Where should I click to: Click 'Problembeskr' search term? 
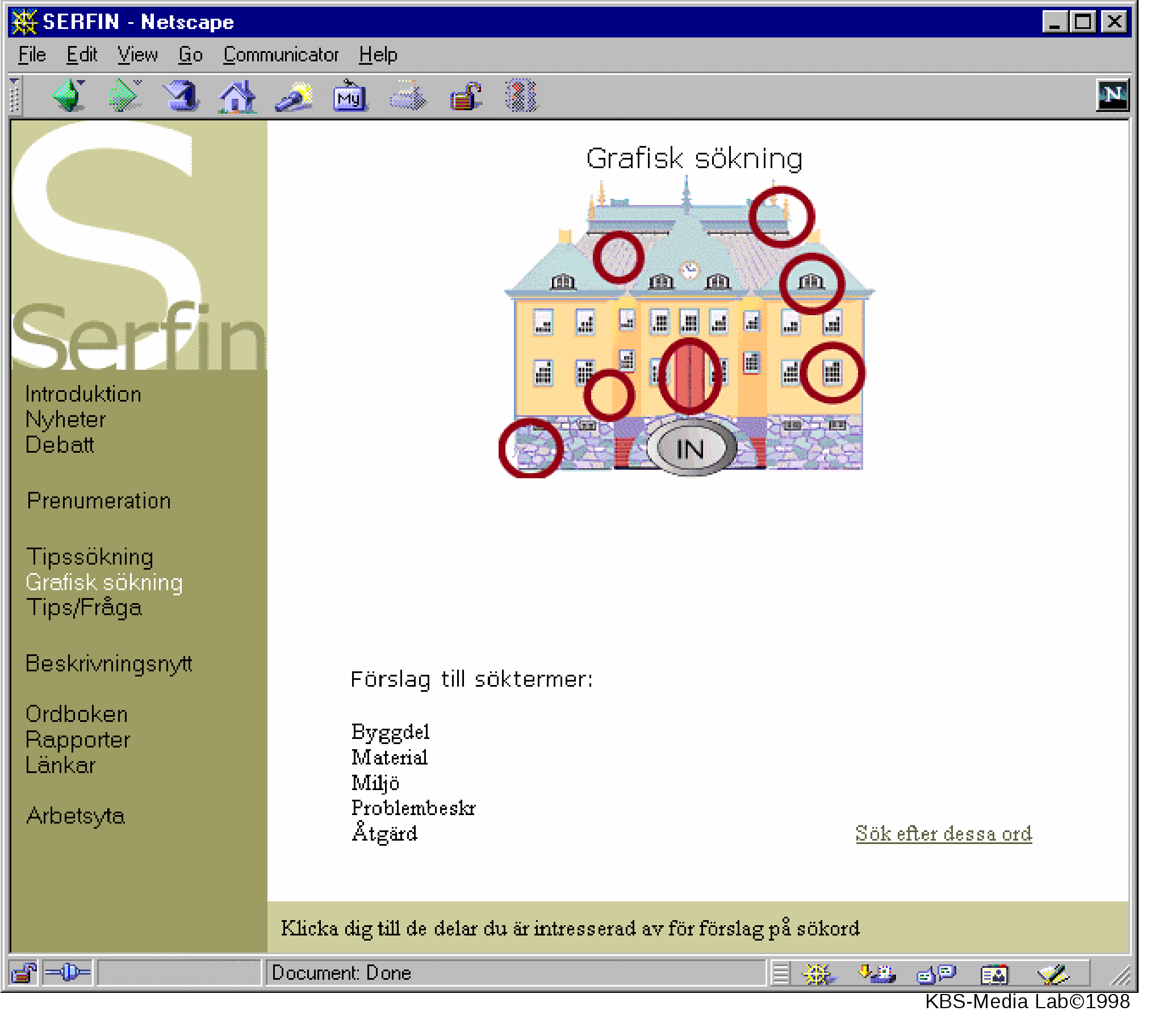coord(413,809)
